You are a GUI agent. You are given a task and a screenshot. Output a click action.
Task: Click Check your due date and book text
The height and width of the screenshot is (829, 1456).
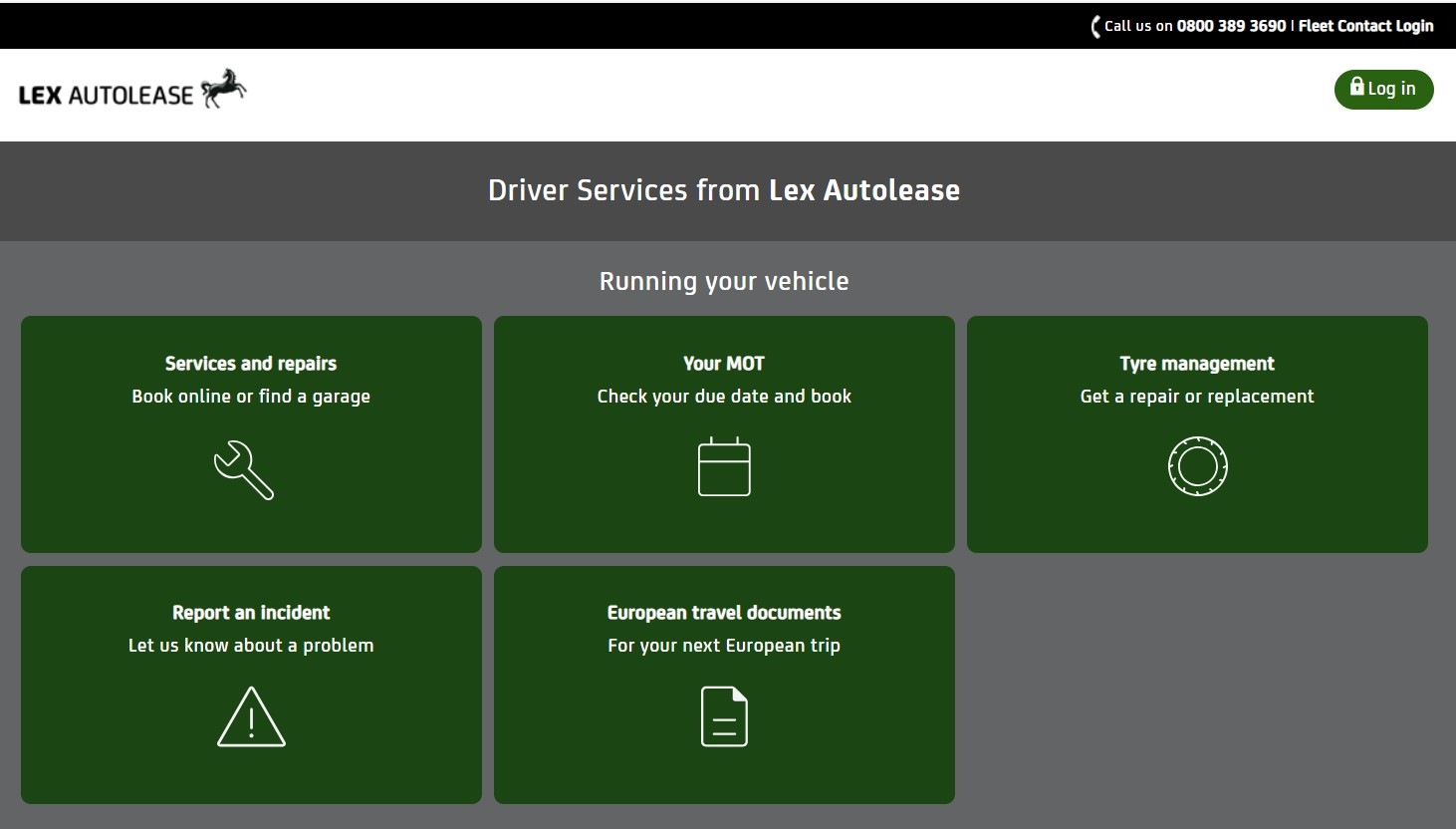coord(724,396)
